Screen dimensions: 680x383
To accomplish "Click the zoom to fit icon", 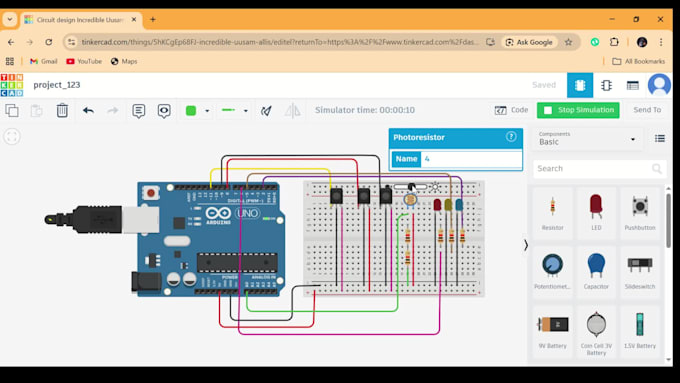I will pyautogui.click(x=12, y=137).
